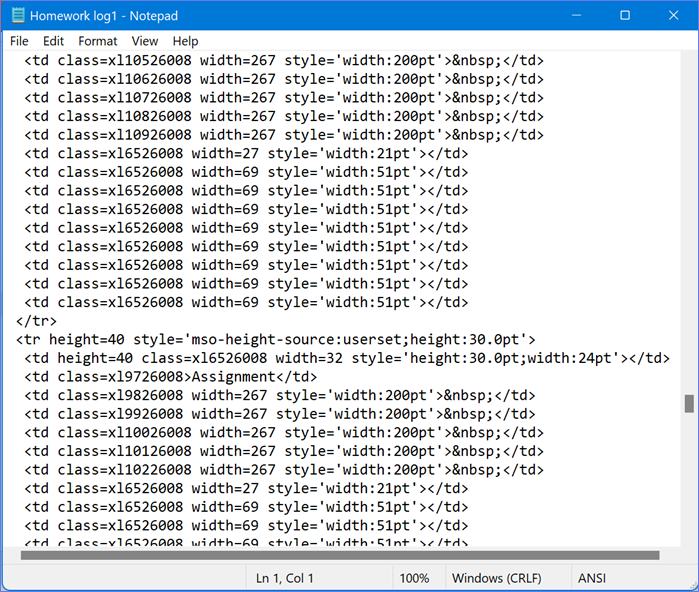
Task: Close the Homework log1 Notepad window
Action: [672, 16]
